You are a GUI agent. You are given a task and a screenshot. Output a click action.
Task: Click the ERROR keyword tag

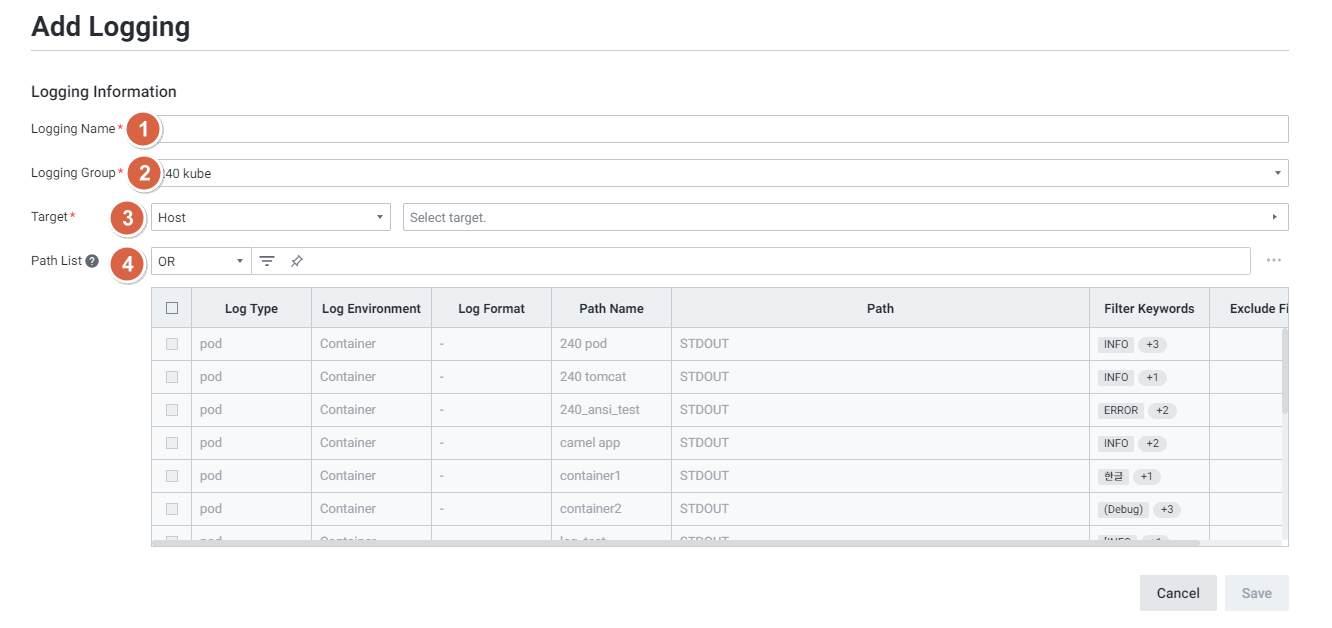pyautogui.click(x=1120, y=410)
